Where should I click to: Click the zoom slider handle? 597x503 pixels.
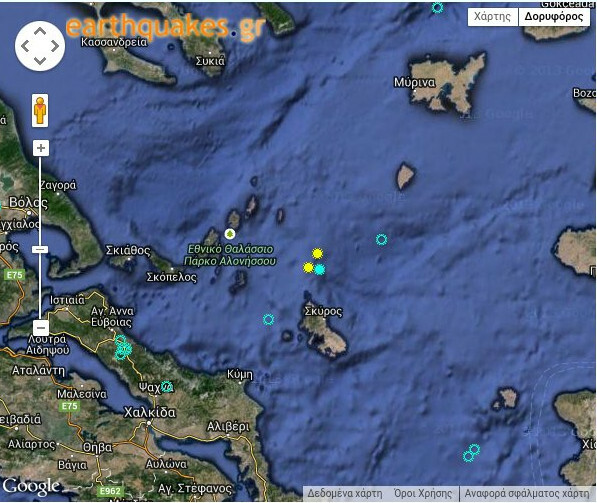40,249
